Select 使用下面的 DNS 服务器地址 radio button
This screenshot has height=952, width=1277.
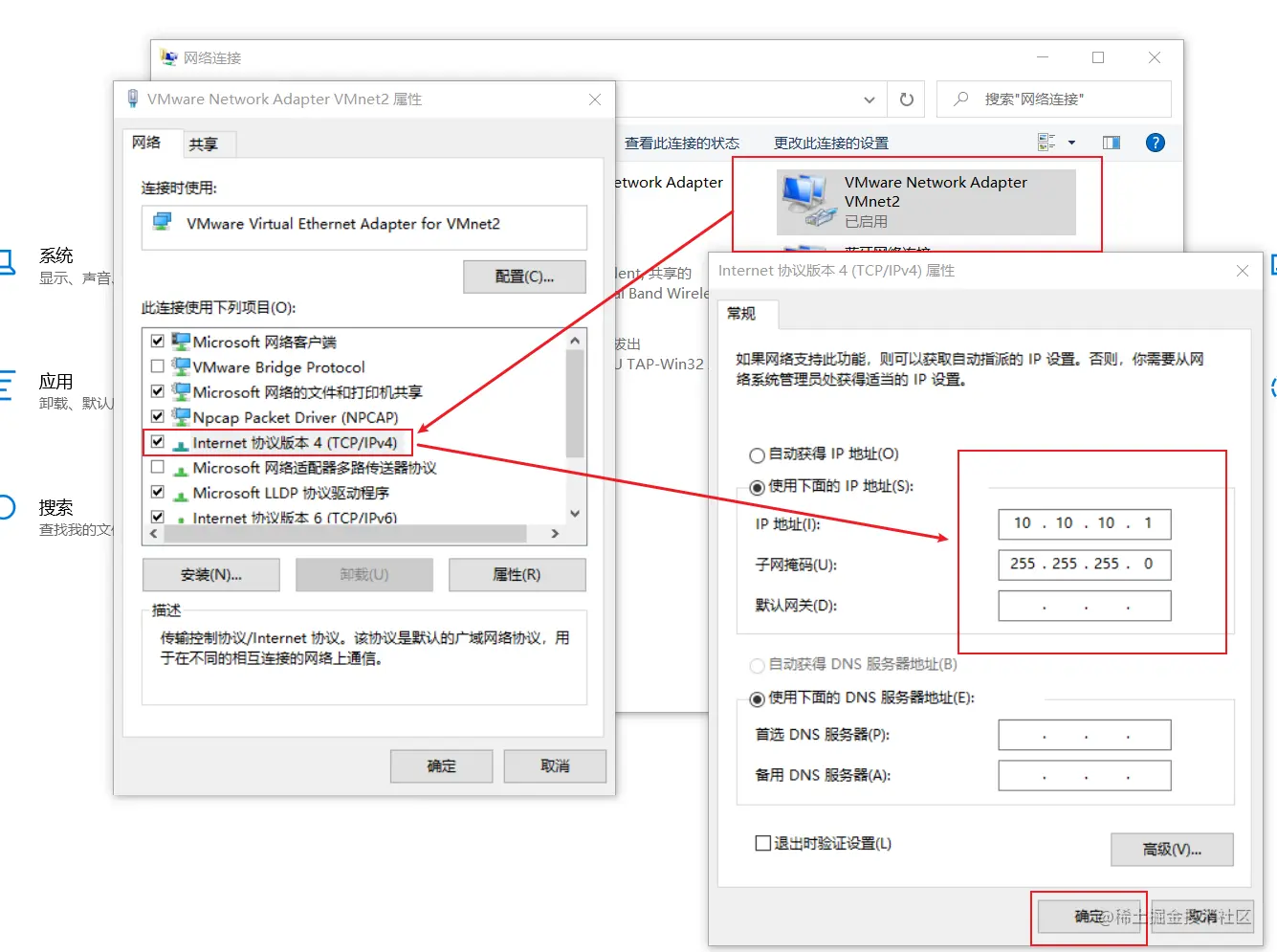click(x=757, y=699)
